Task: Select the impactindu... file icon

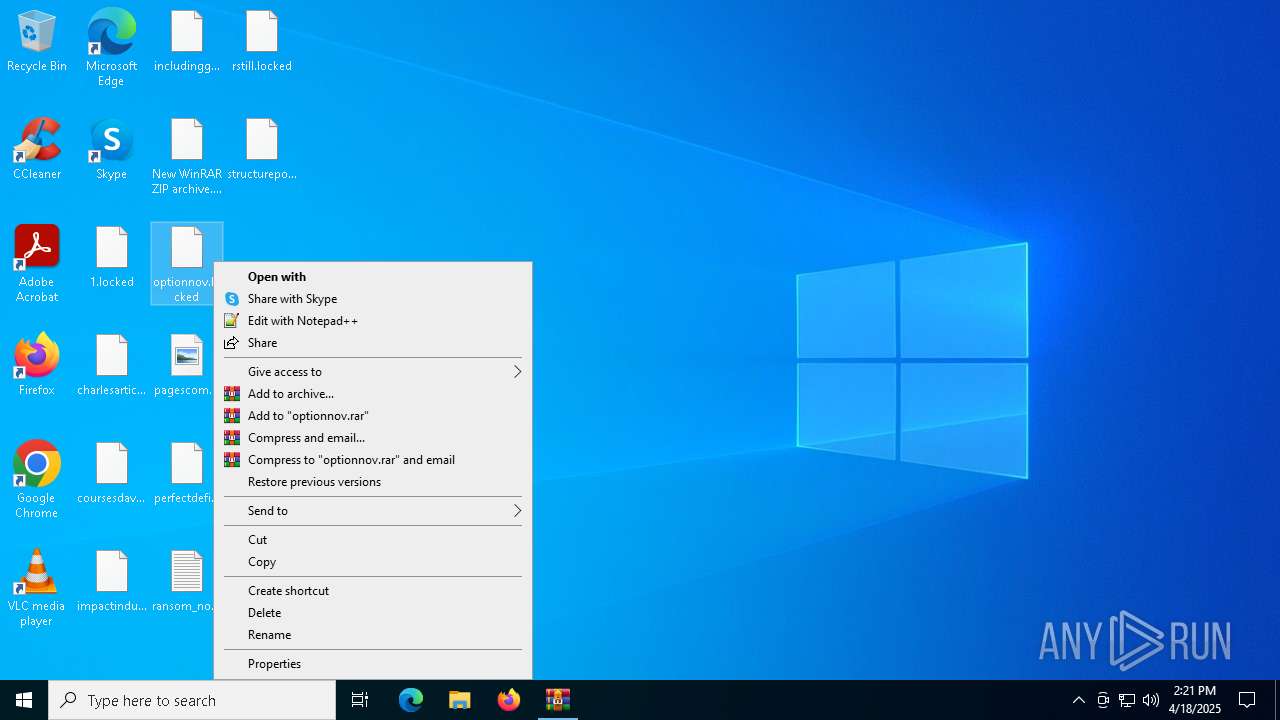Action: tap(111, 581)
